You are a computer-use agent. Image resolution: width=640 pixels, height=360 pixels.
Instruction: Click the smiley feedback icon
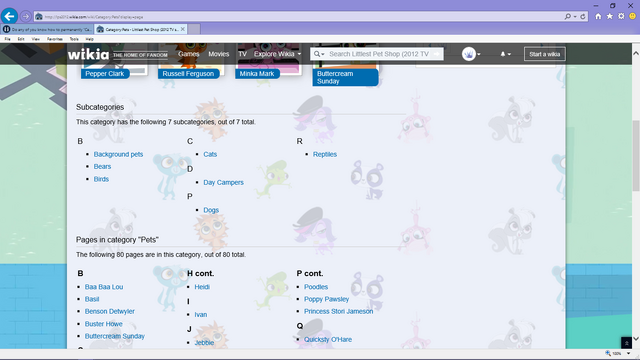click(633, 16)
